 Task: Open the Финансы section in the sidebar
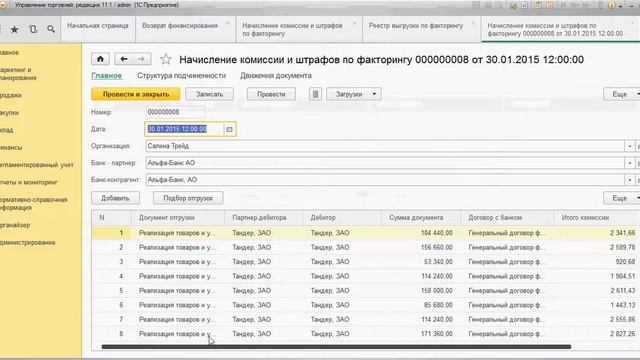pyautogui.click(x=11, y=147)
